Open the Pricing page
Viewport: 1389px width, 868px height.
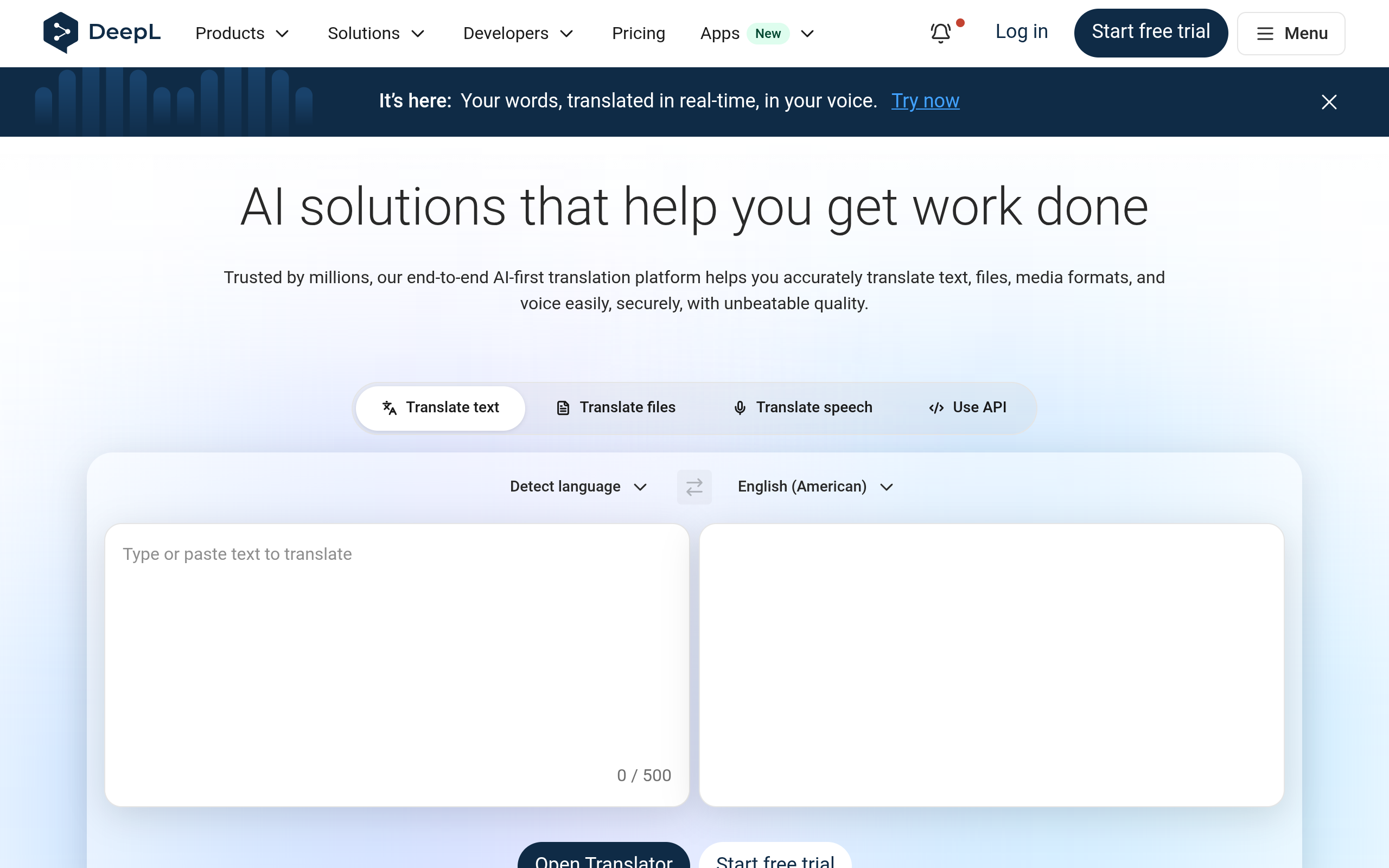(638, 33)
